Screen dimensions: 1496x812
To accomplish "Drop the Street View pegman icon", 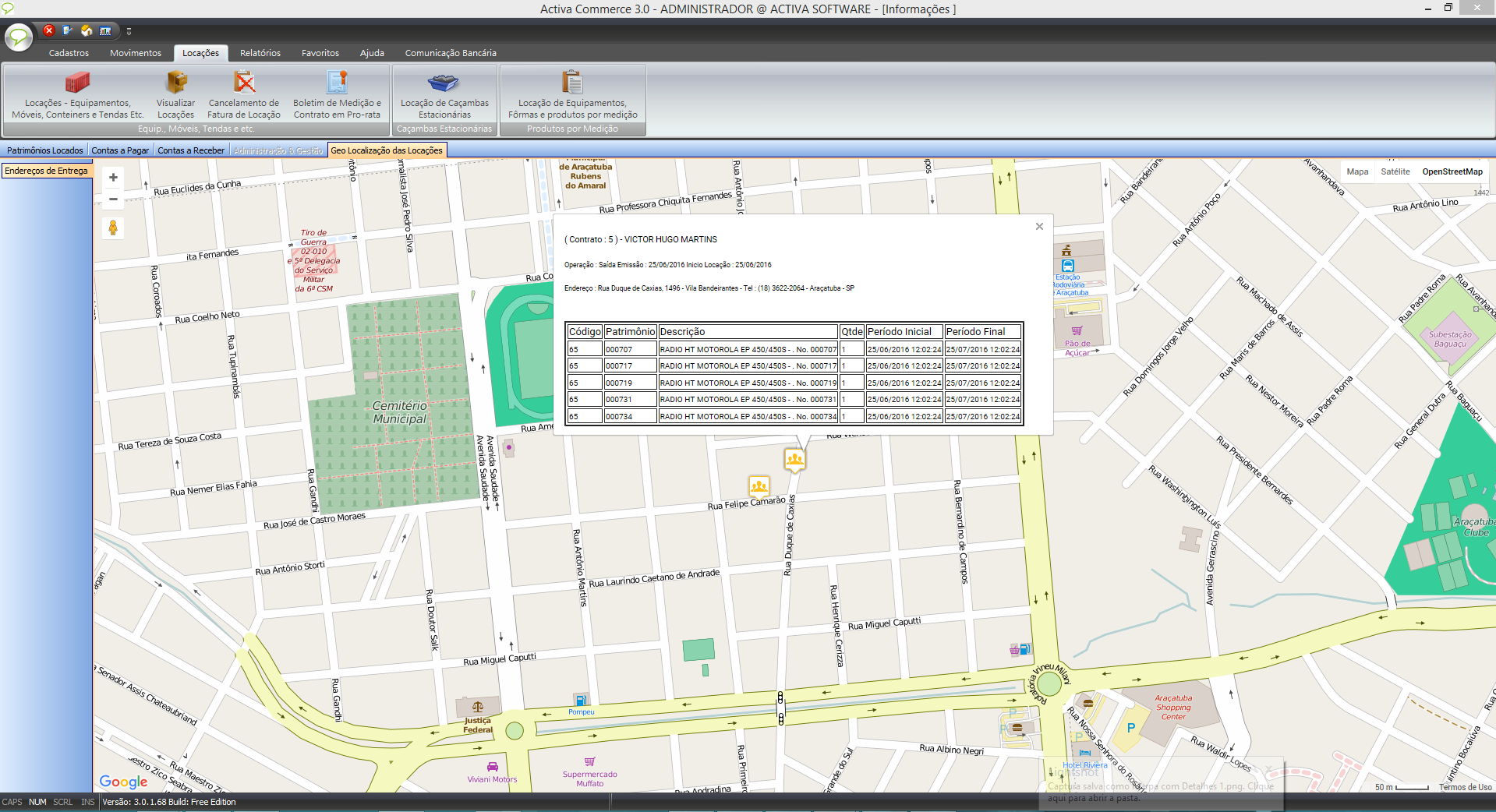I will pos(113,228).
